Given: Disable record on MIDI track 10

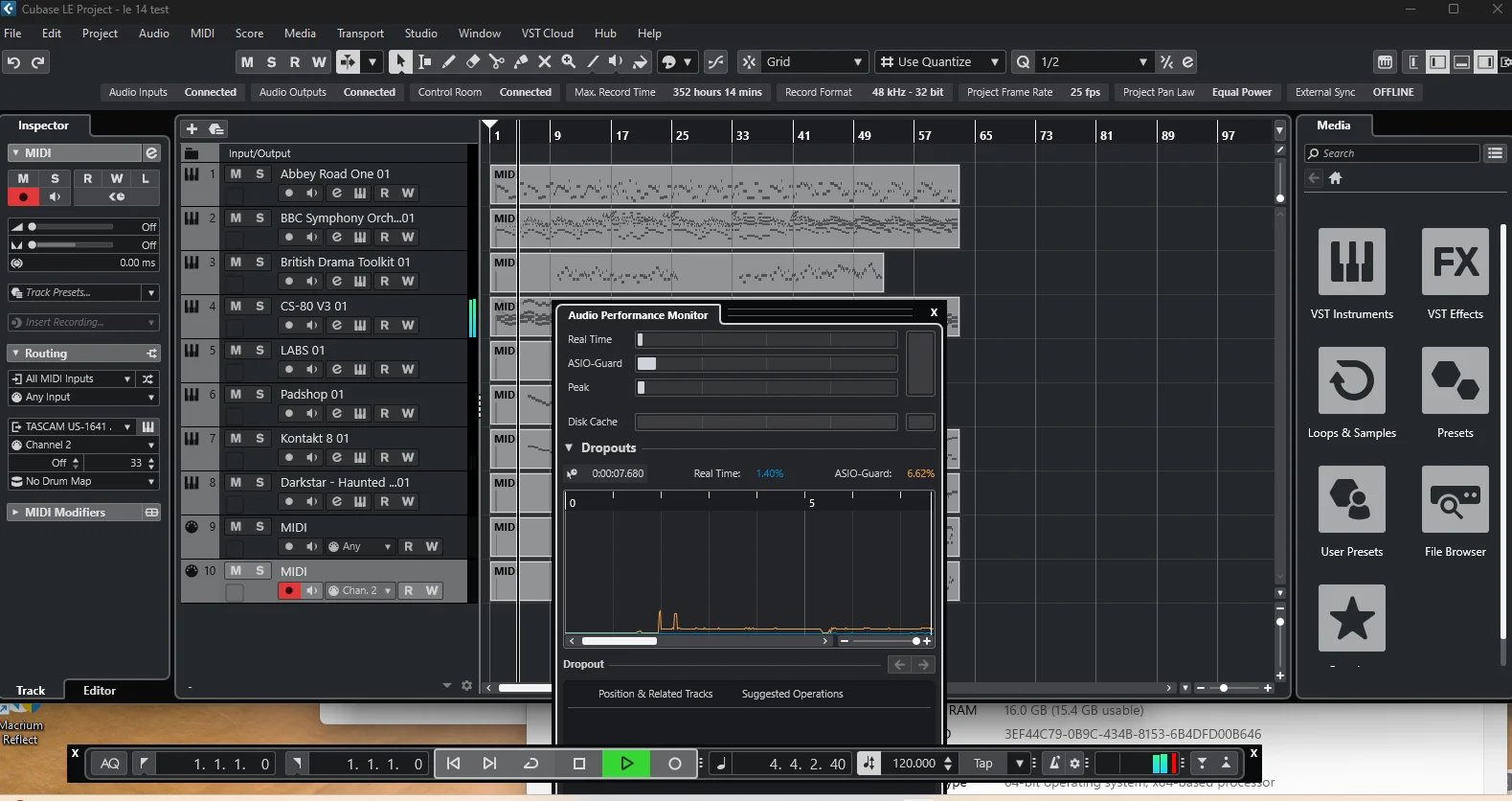Looking at the screenshot, I should click(289, 591).
